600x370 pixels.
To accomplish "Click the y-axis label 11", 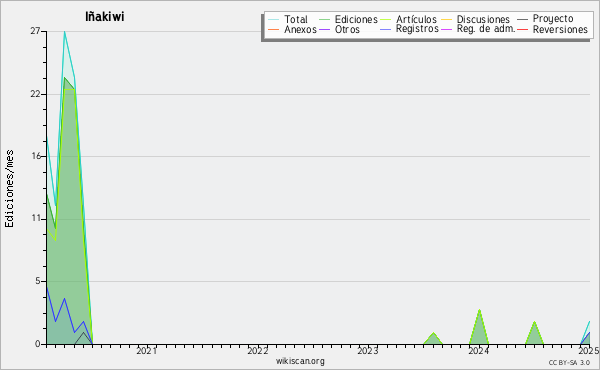I will 35,218.
